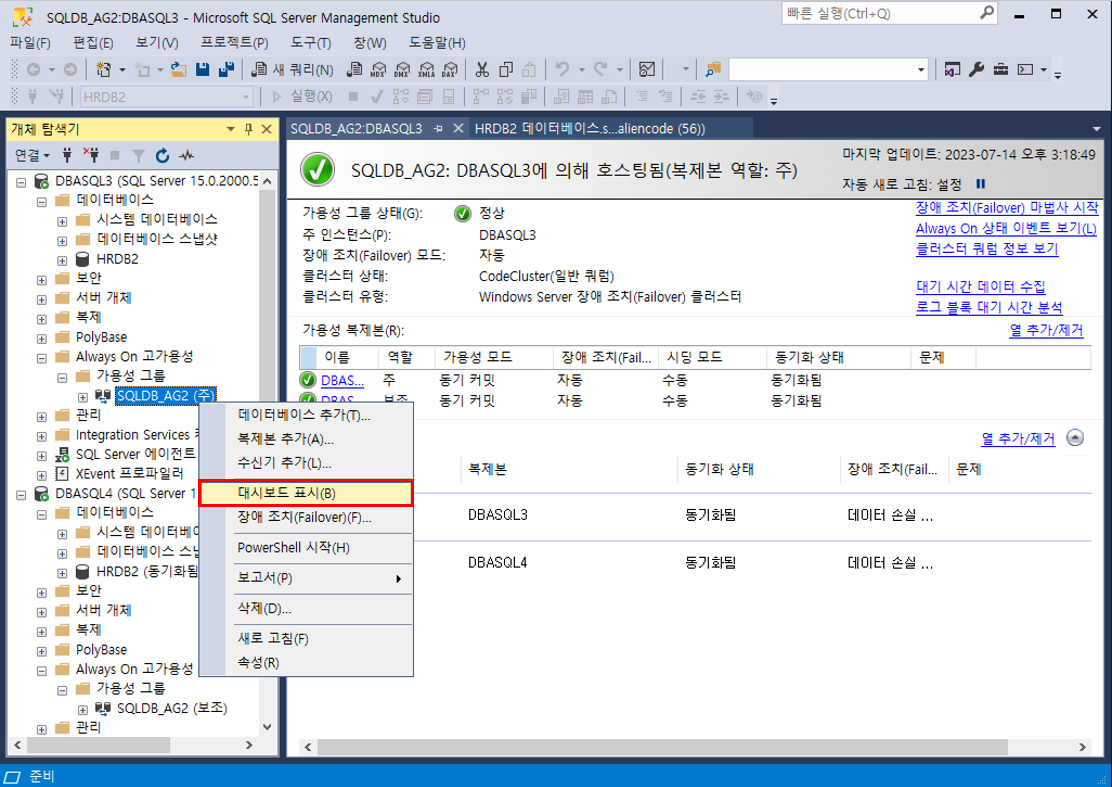Switch to the SQLDB_AG2:DBASQL3 tab
Viewport: 1112px width, 787px height.
[x=356, y=128]
